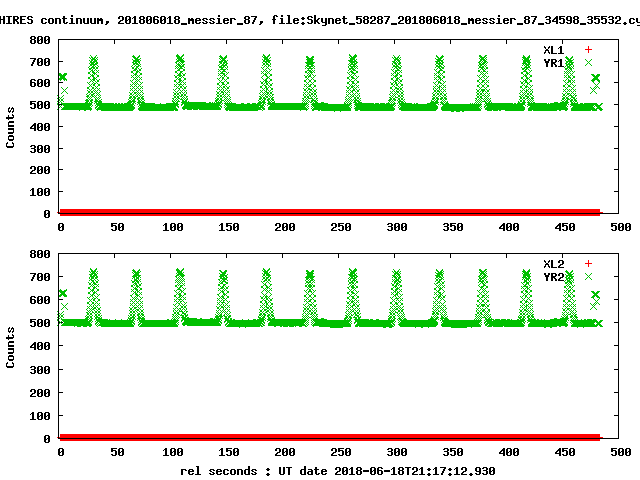Image resolution: width=640 pixels, height=480 pixels.
Task: Click the 300 y-axis tick in the XL2/YR2 plot
Action: point(40,370)
